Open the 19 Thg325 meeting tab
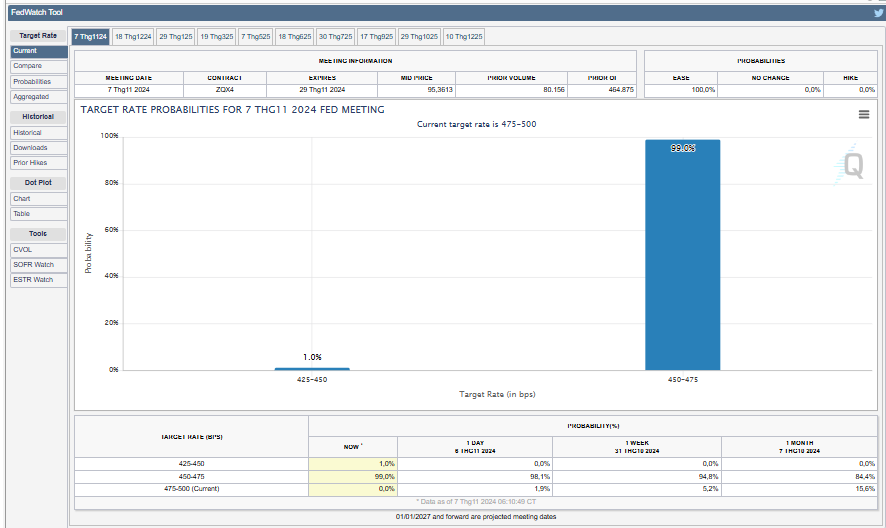This screenshot has width=886, height=528. tap(216, 36)
